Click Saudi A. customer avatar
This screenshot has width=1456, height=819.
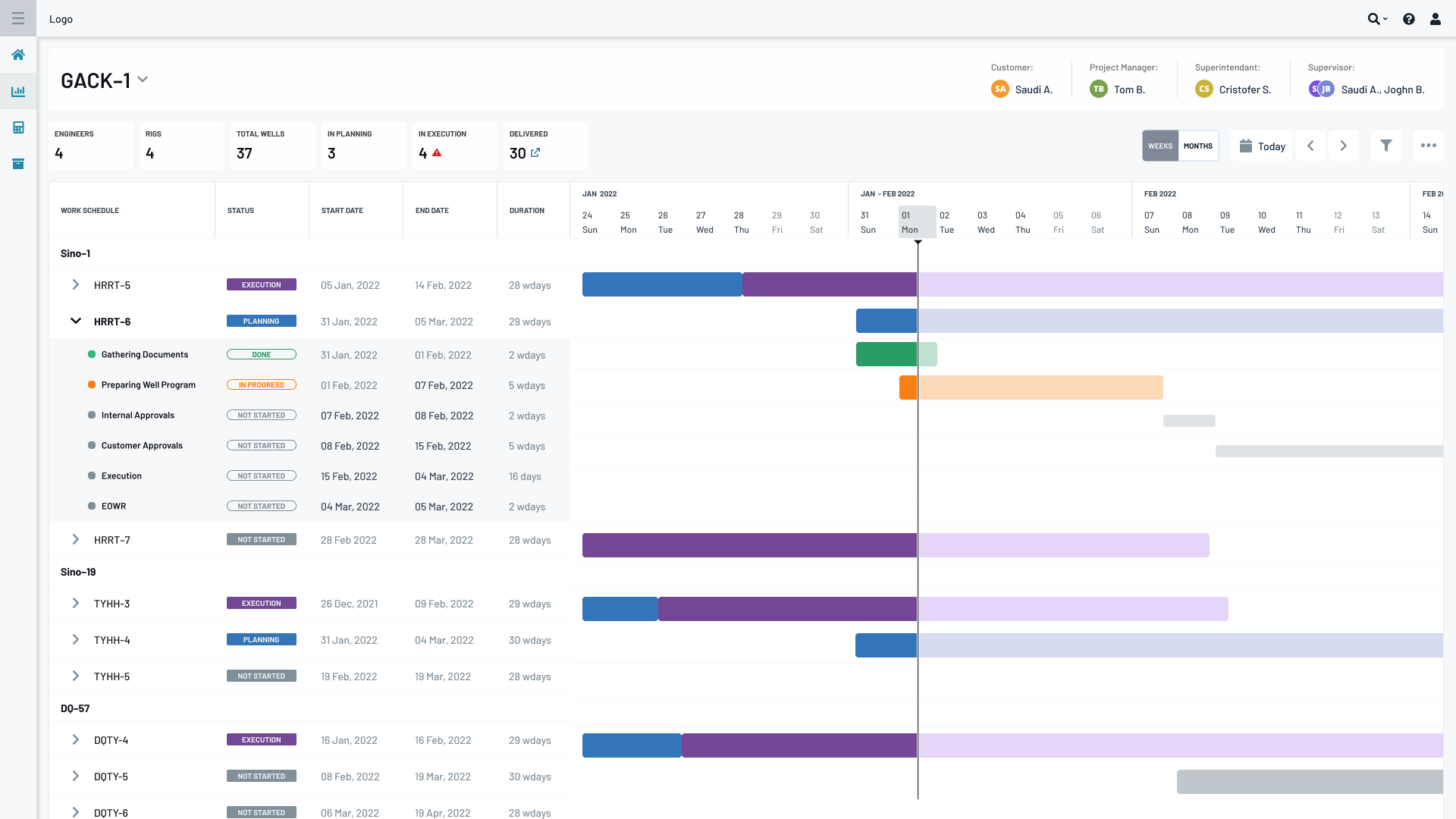pos(1000,89)
